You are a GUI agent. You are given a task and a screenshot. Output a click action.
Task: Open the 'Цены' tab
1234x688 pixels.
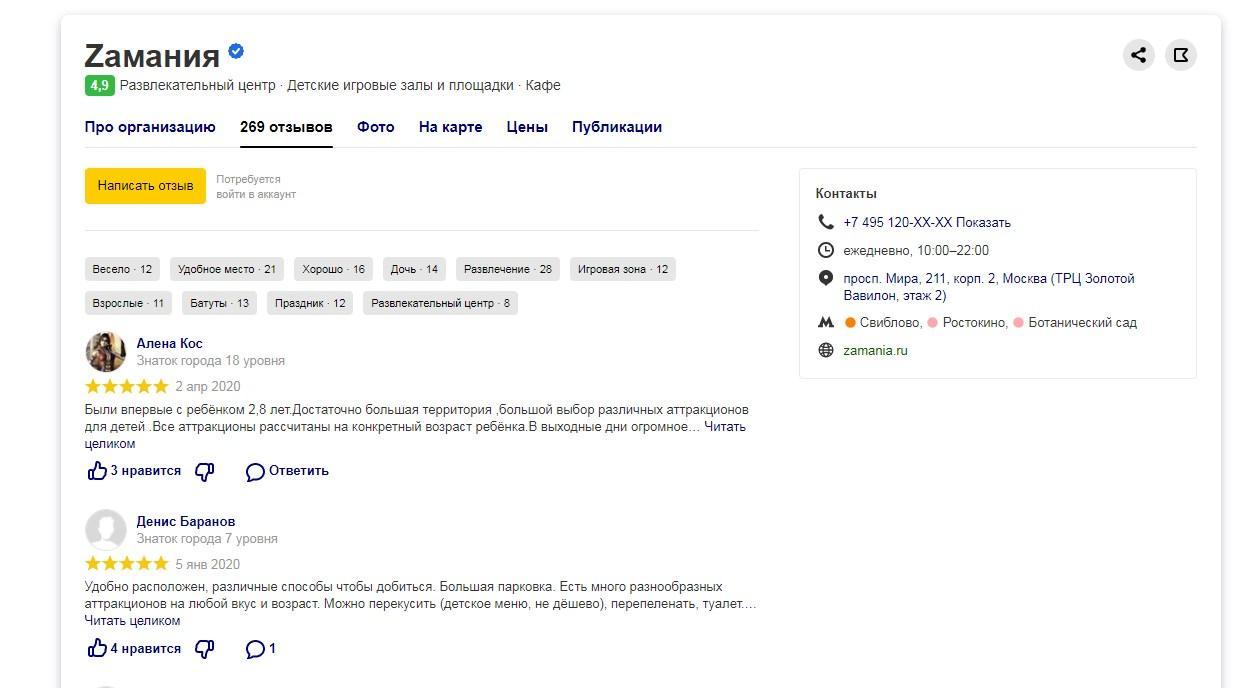coord(526,127)
